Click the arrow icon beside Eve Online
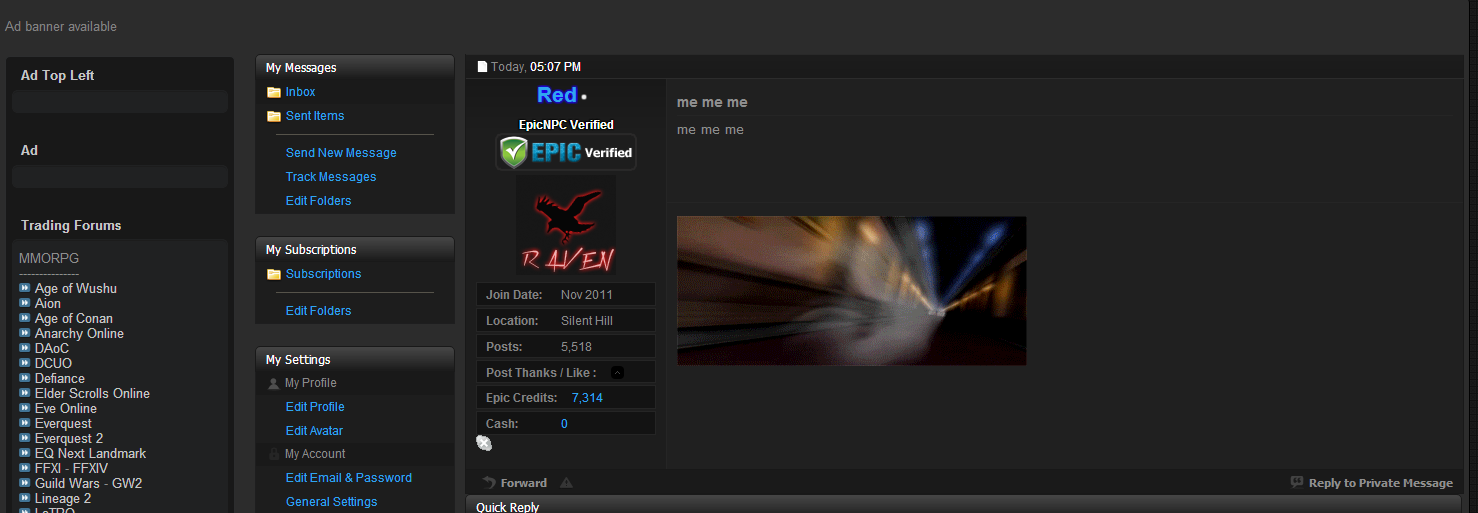 [x=25, y=408]
